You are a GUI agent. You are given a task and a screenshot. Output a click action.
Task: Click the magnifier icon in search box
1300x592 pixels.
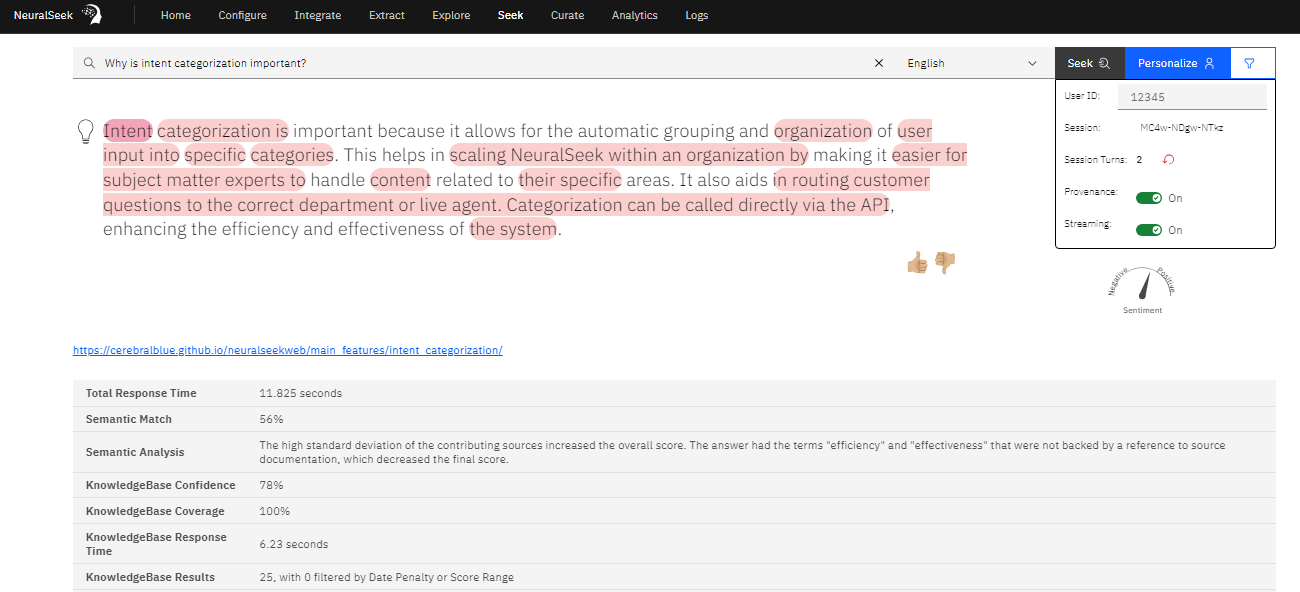90,63
